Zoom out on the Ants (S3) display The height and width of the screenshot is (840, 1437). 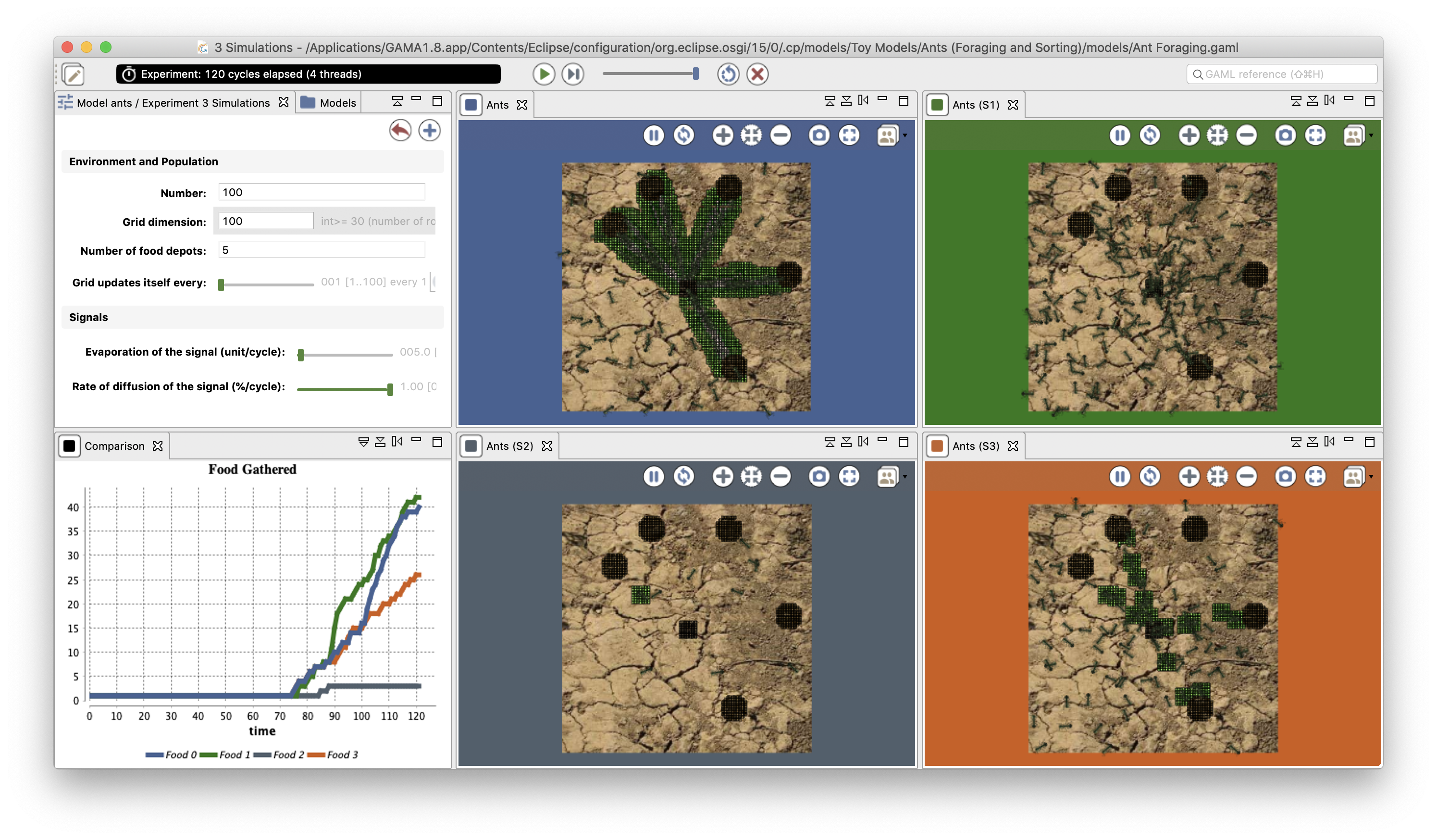pos(1247,477)
